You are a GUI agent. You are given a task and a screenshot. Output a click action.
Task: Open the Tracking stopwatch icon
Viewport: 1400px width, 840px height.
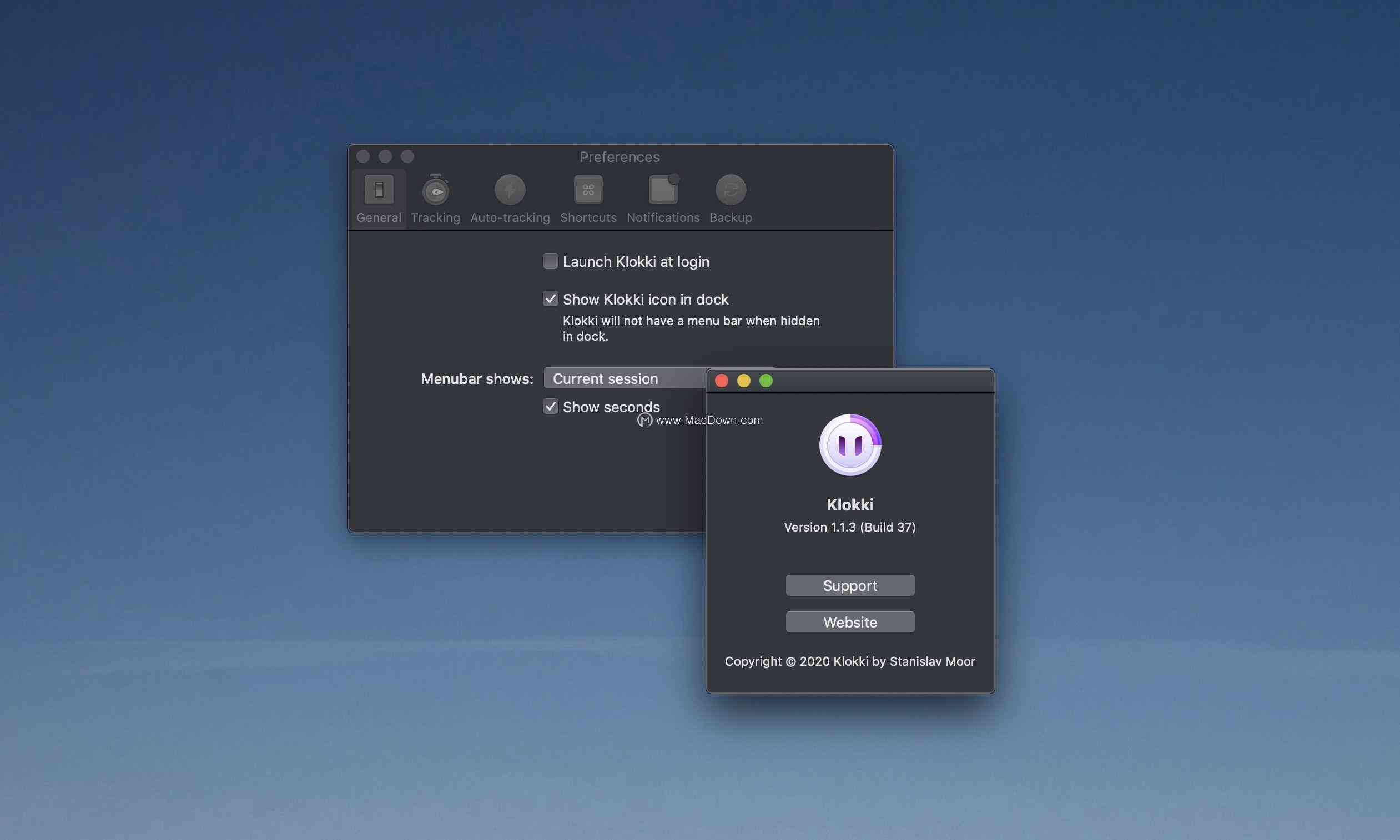point(436,190)
